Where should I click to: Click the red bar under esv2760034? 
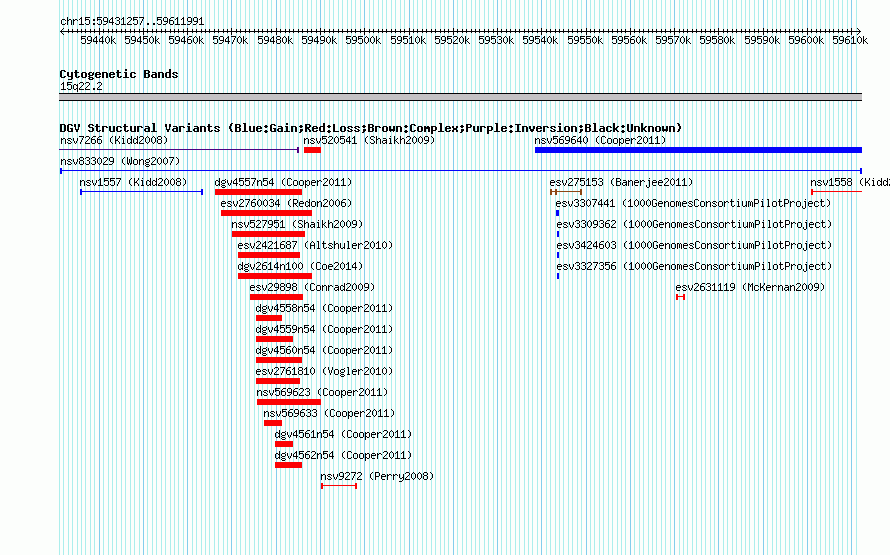coord(266,213)
